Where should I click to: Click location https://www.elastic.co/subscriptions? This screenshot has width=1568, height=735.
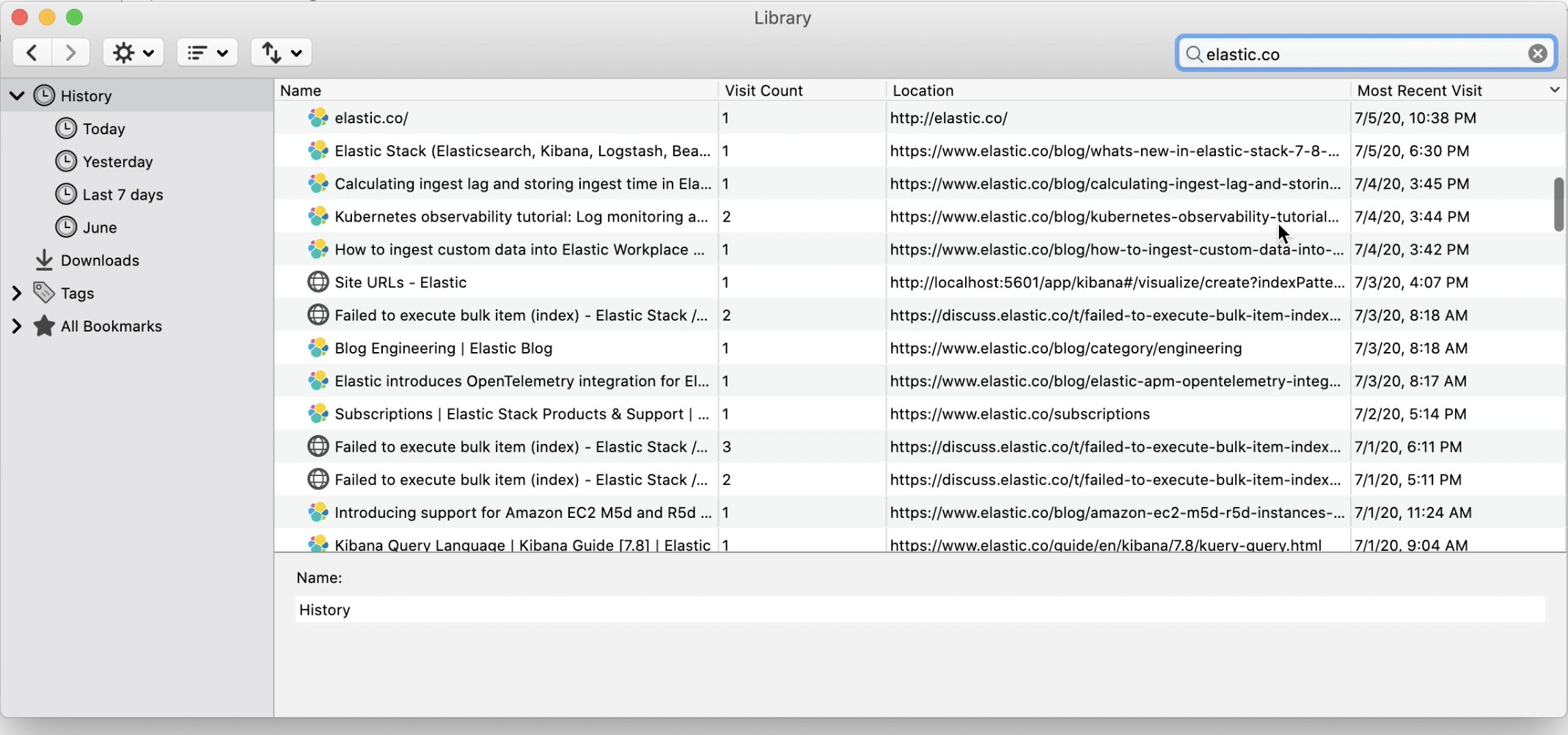click(x=1019, y=414)
